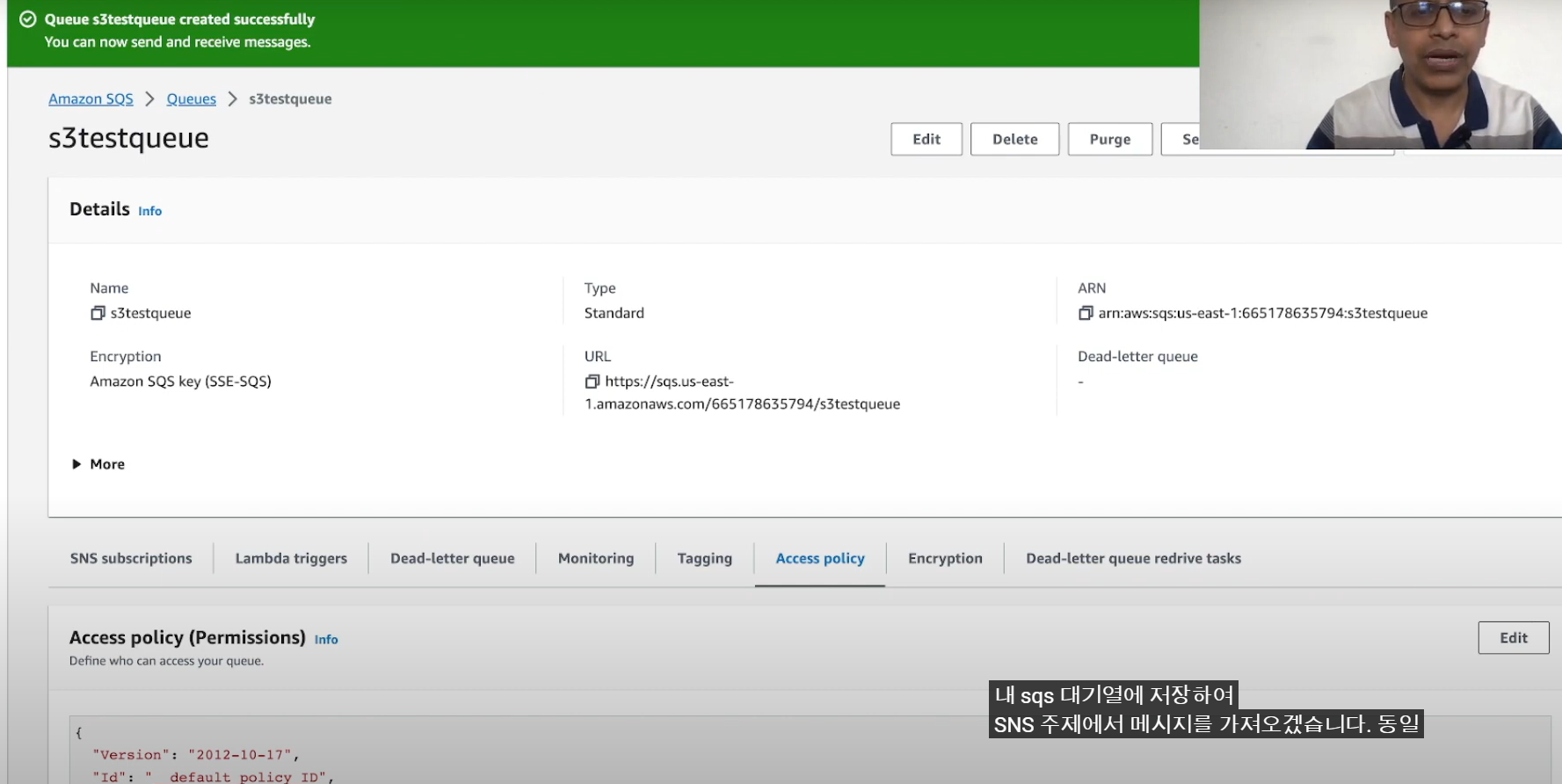Viewport: 1562px width, 784px height.
Task: Edit the Access policy permissions
Action: (x=1514, y=638)
